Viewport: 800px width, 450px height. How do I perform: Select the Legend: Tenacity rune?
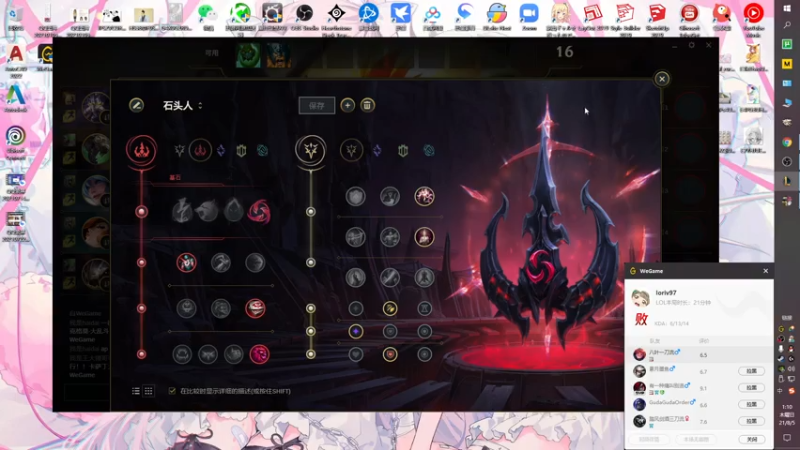390,237
